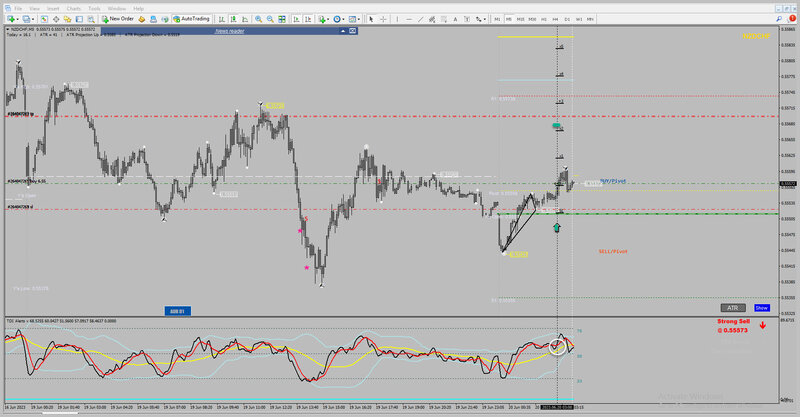800x417 pixels.
Task: Zoom in on the chart
Action: coord(259,19)
